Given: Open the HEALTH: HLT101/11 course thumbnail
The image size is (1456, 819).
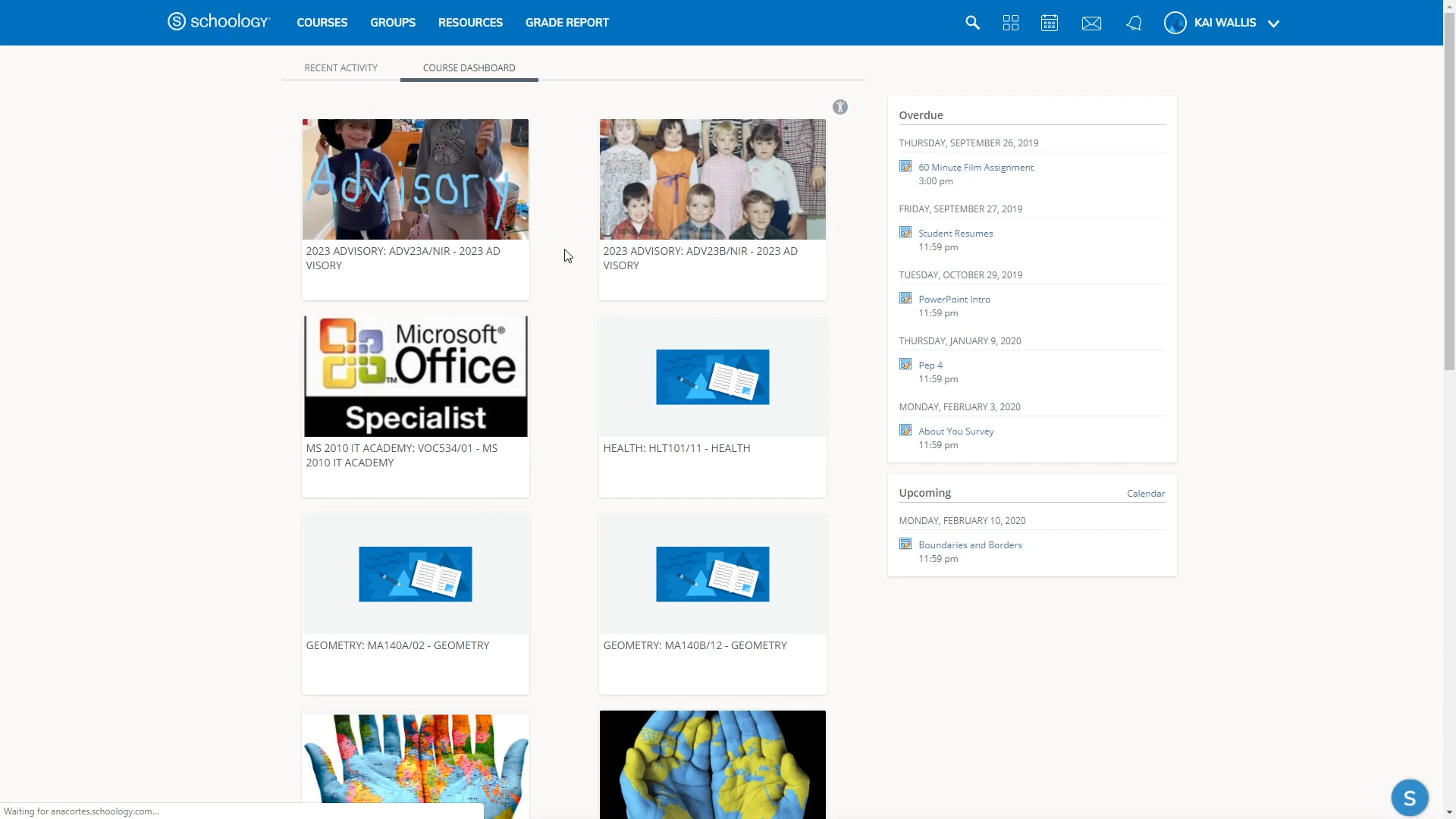Looking at the screenshot, I should (x=711, y=376).
